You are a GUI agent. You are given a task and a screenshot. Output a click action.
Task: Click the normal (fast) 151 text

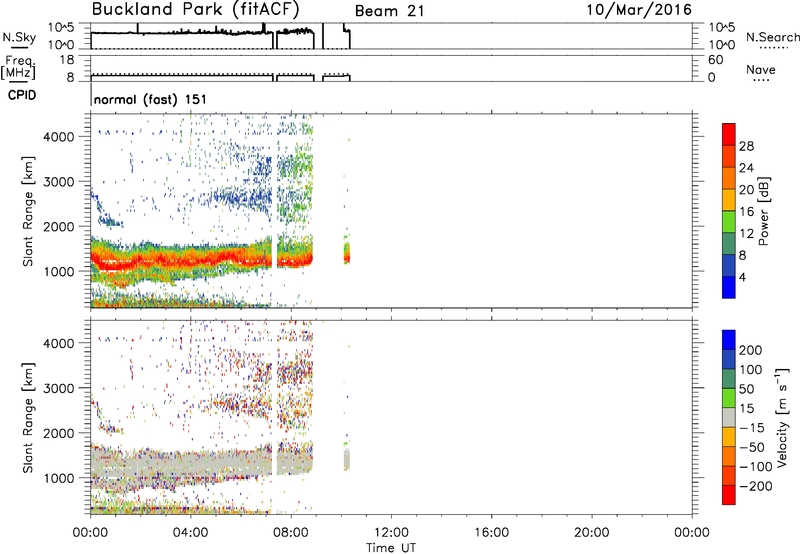coord(151,99)
